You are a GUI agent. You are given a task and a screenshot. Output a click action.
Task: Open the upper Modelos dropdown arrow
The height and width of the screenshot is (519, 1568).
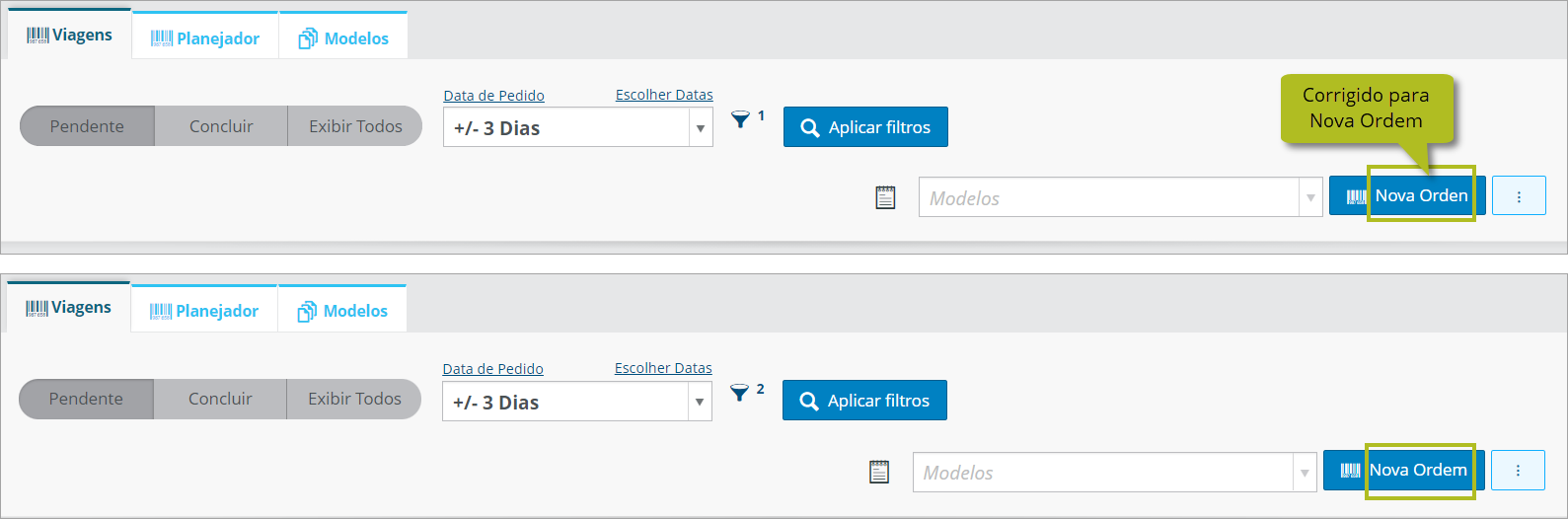[1310, 197]
